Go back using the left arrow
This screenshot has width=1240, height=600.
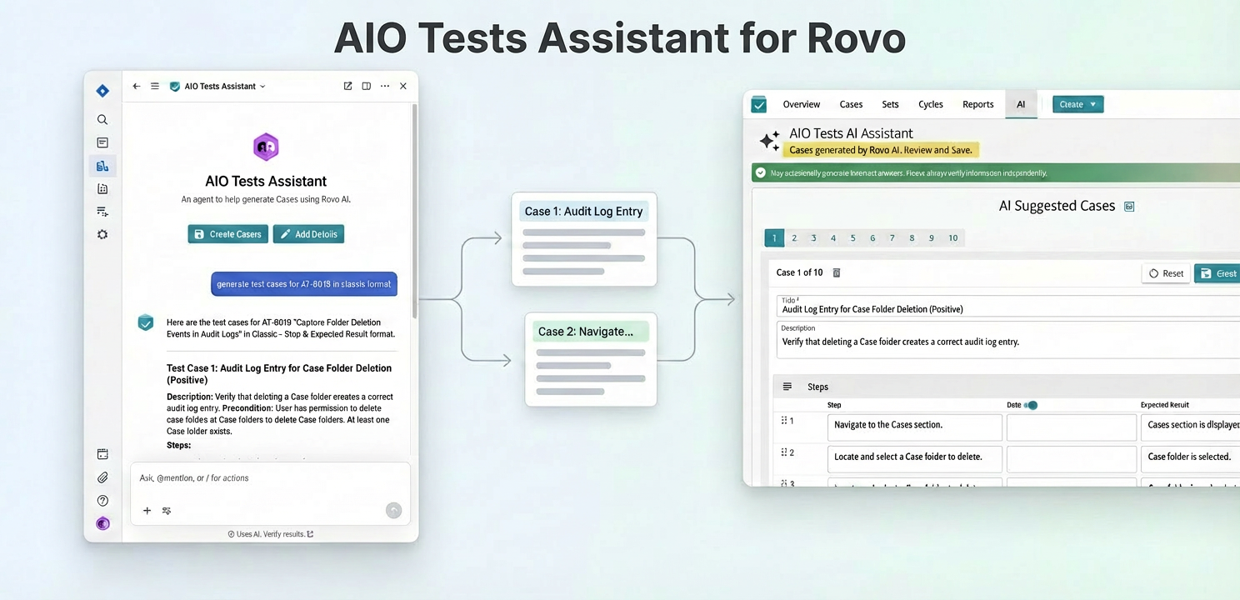tap(137, 86)
